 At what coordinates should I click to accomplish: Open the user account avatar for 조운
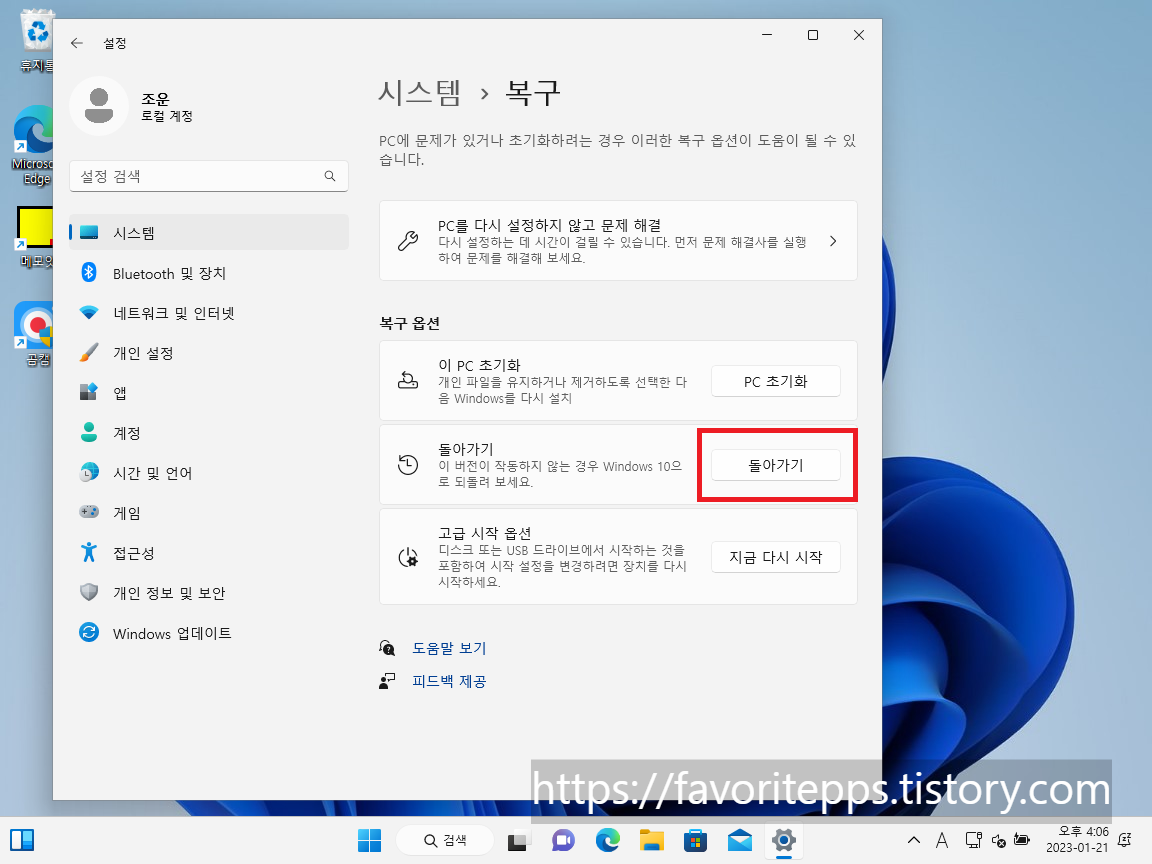coord(98,106)
